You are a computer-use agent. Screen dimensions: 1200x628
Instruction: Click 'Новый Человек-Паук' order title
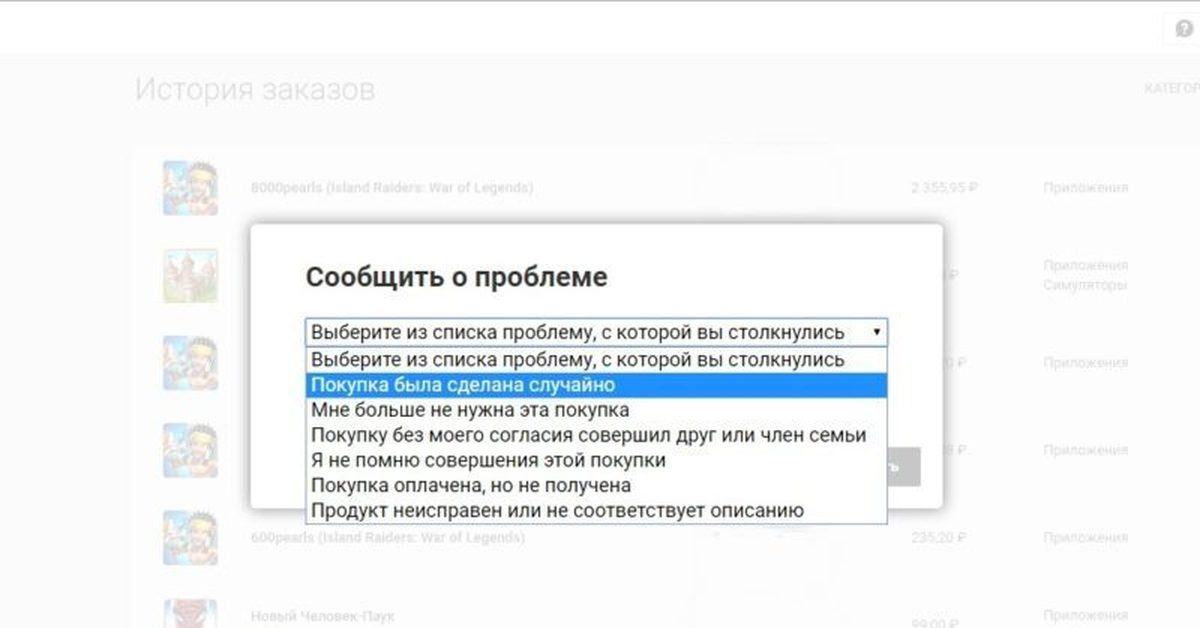(322, 616)
